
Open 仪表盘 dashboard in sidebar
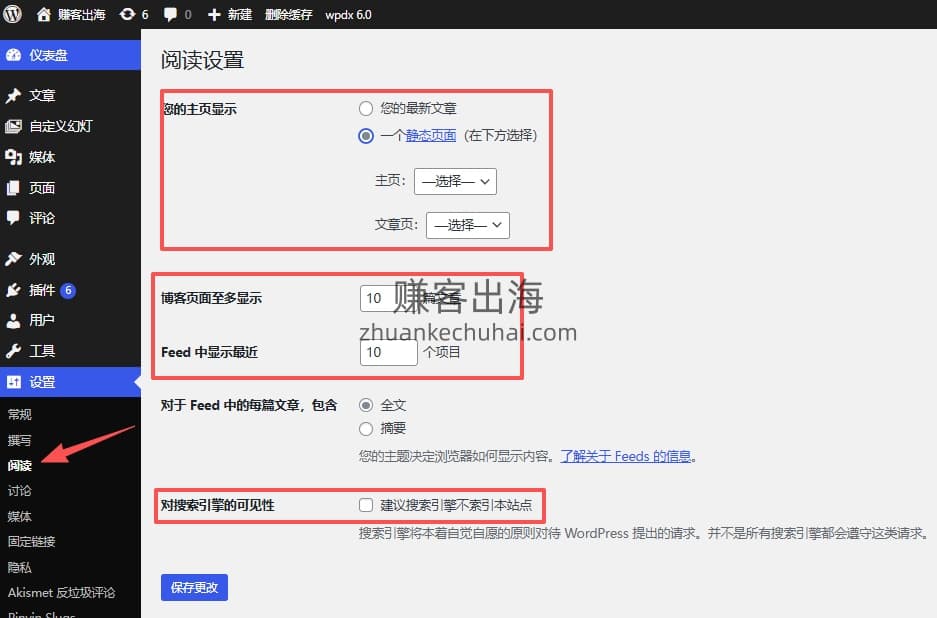click(48, 55)
